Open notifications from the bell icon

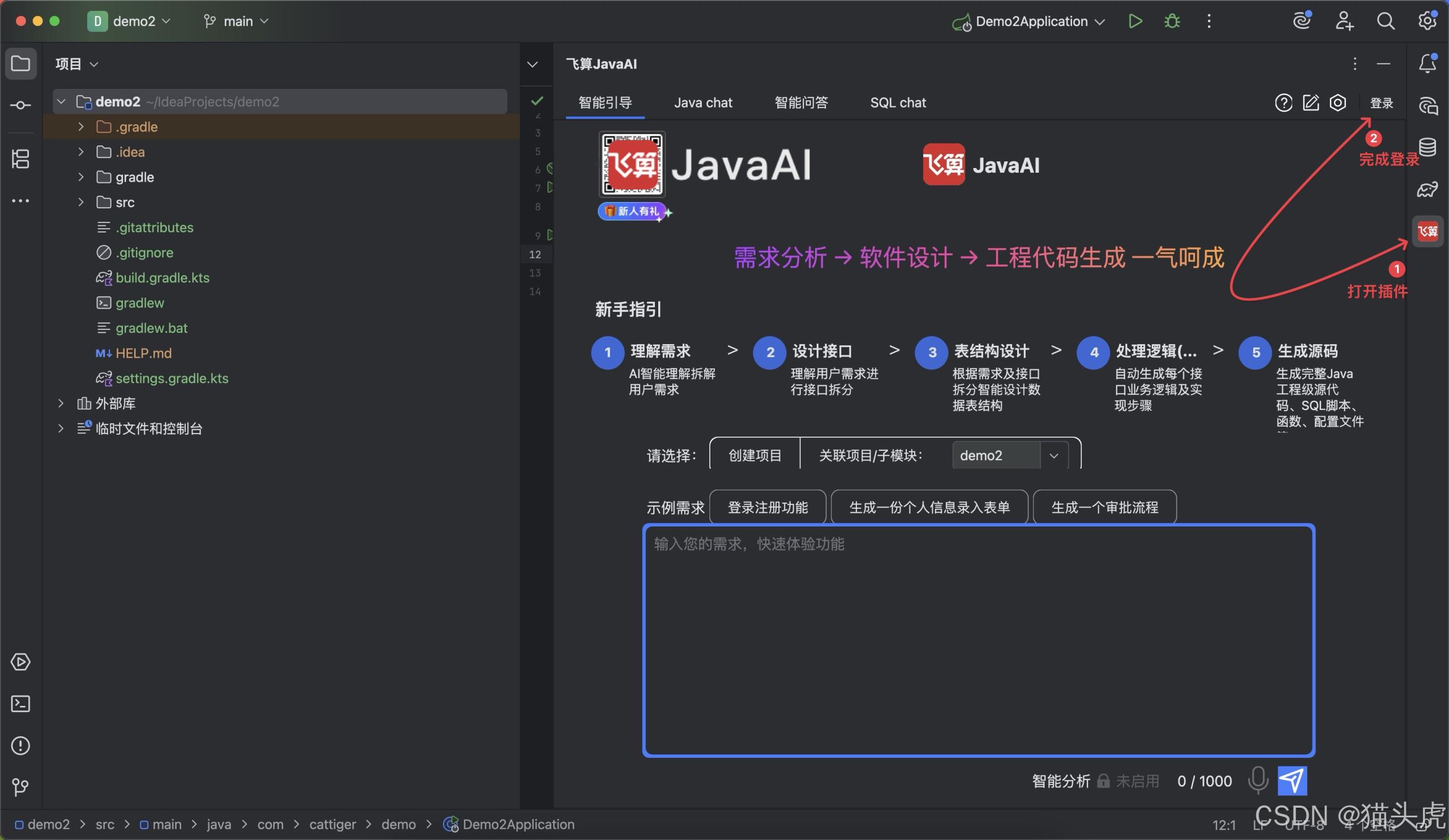click(1427, 64)
